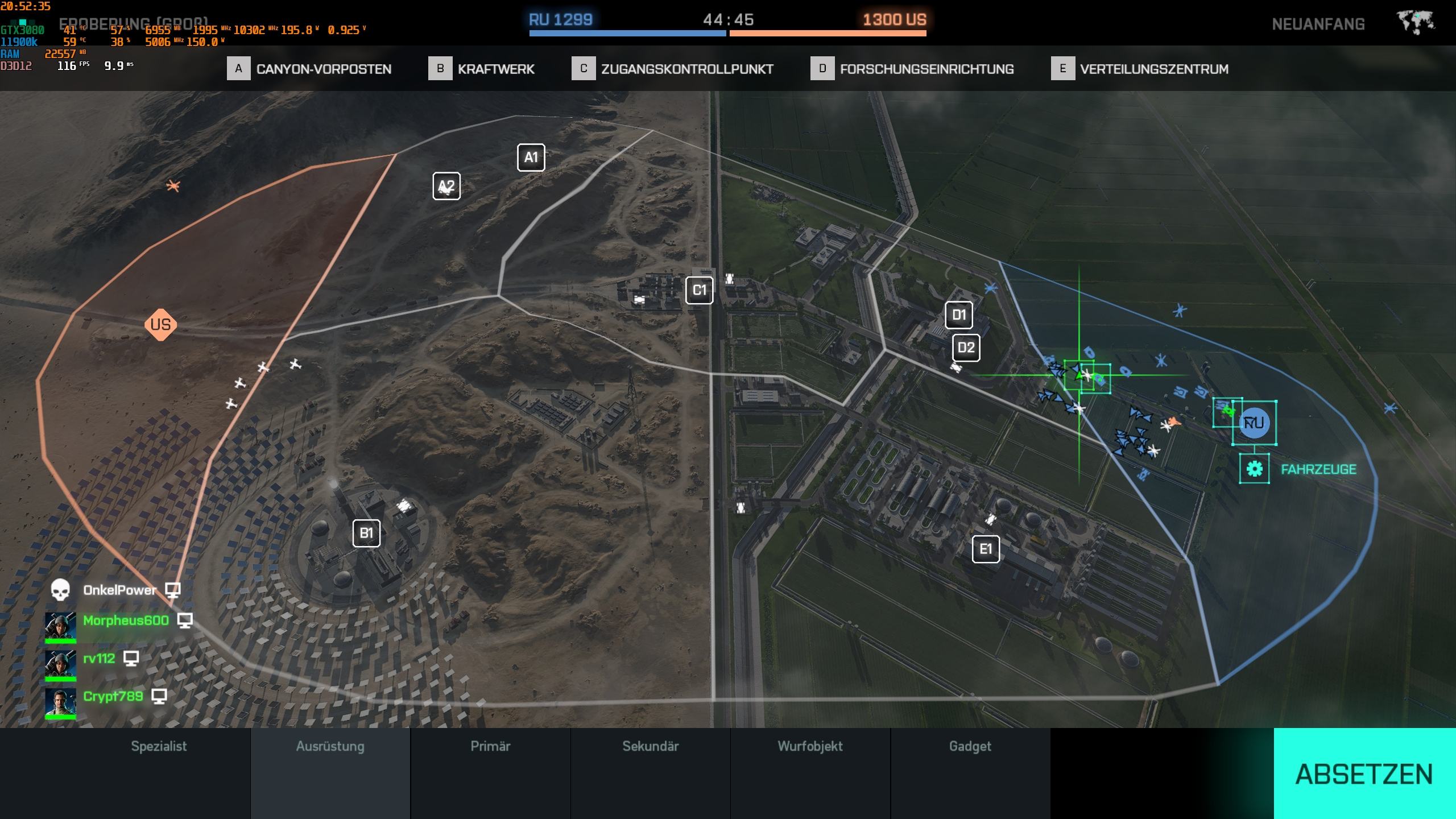Select the D1 capture point marker
1456x819 pixels.
[959, 315]
